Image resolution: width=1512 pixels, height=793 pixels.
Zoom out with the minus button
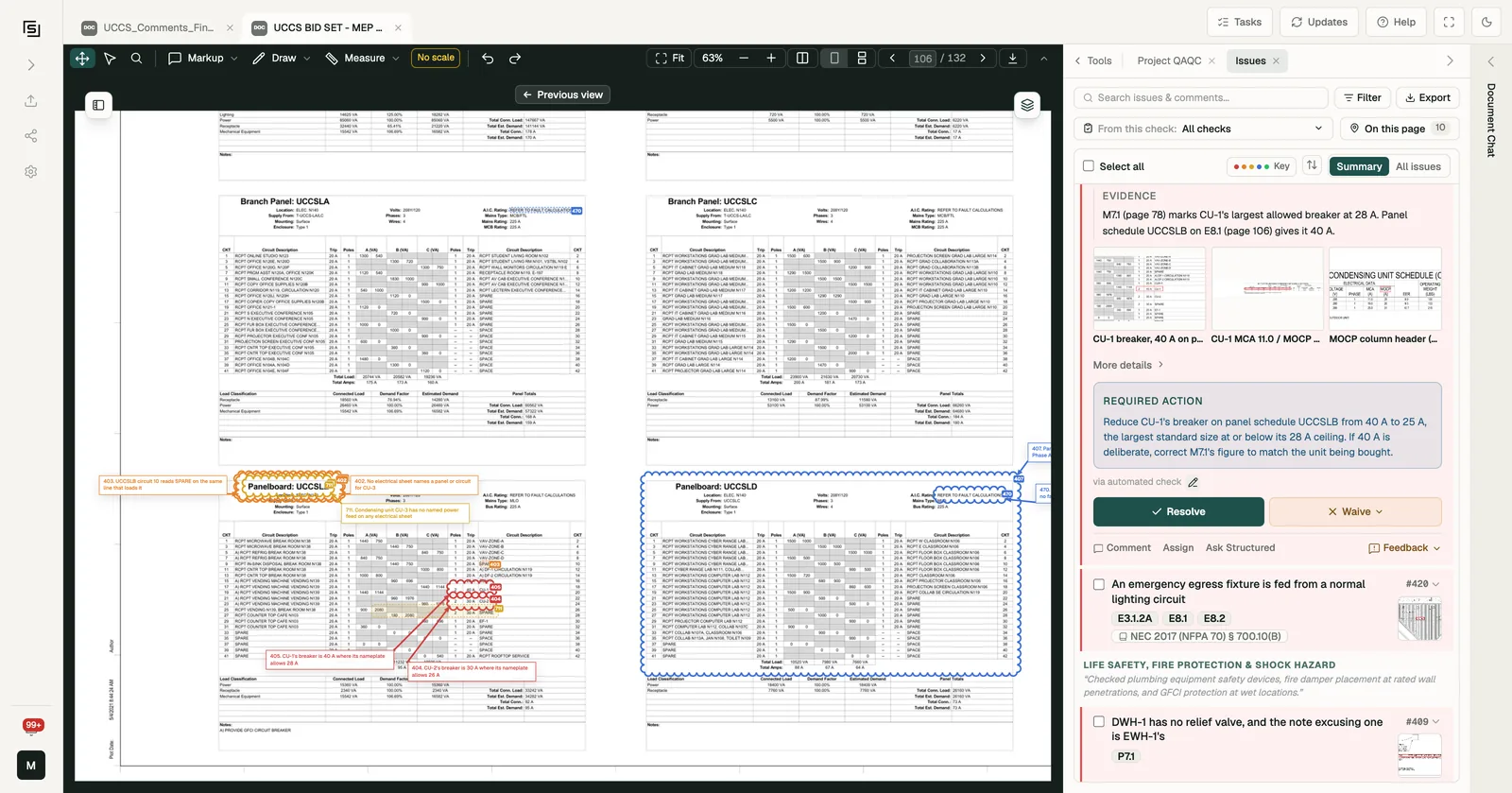tap(744, 58)
